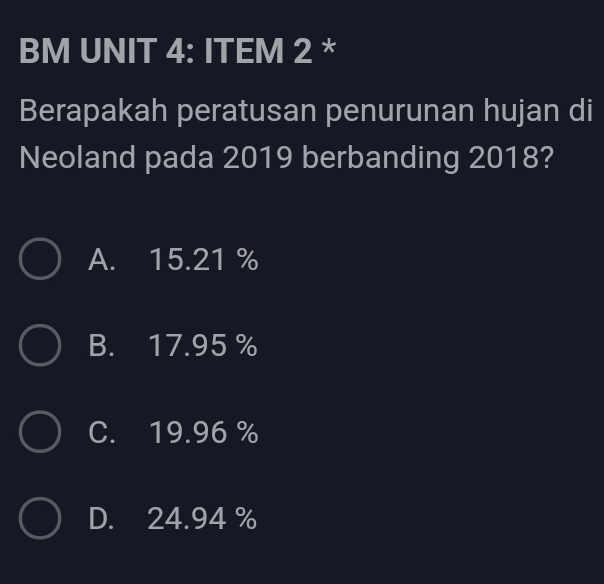Pick the radio button for option D
This screenshot has height=584, width=604.
[39, 520]
